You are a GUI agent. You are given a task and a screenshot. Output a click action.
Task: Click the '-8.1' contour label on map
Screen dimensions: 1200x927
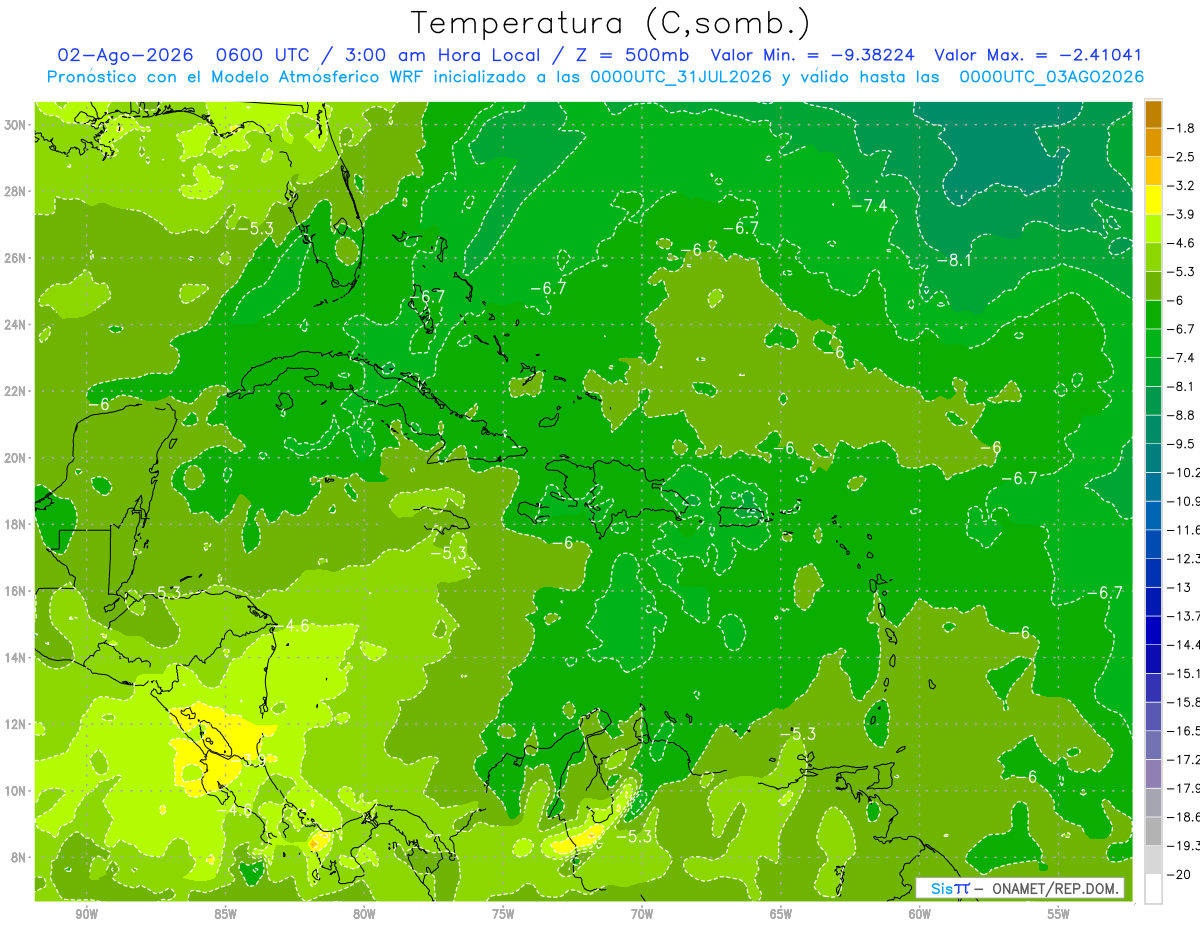coord(954,260)
